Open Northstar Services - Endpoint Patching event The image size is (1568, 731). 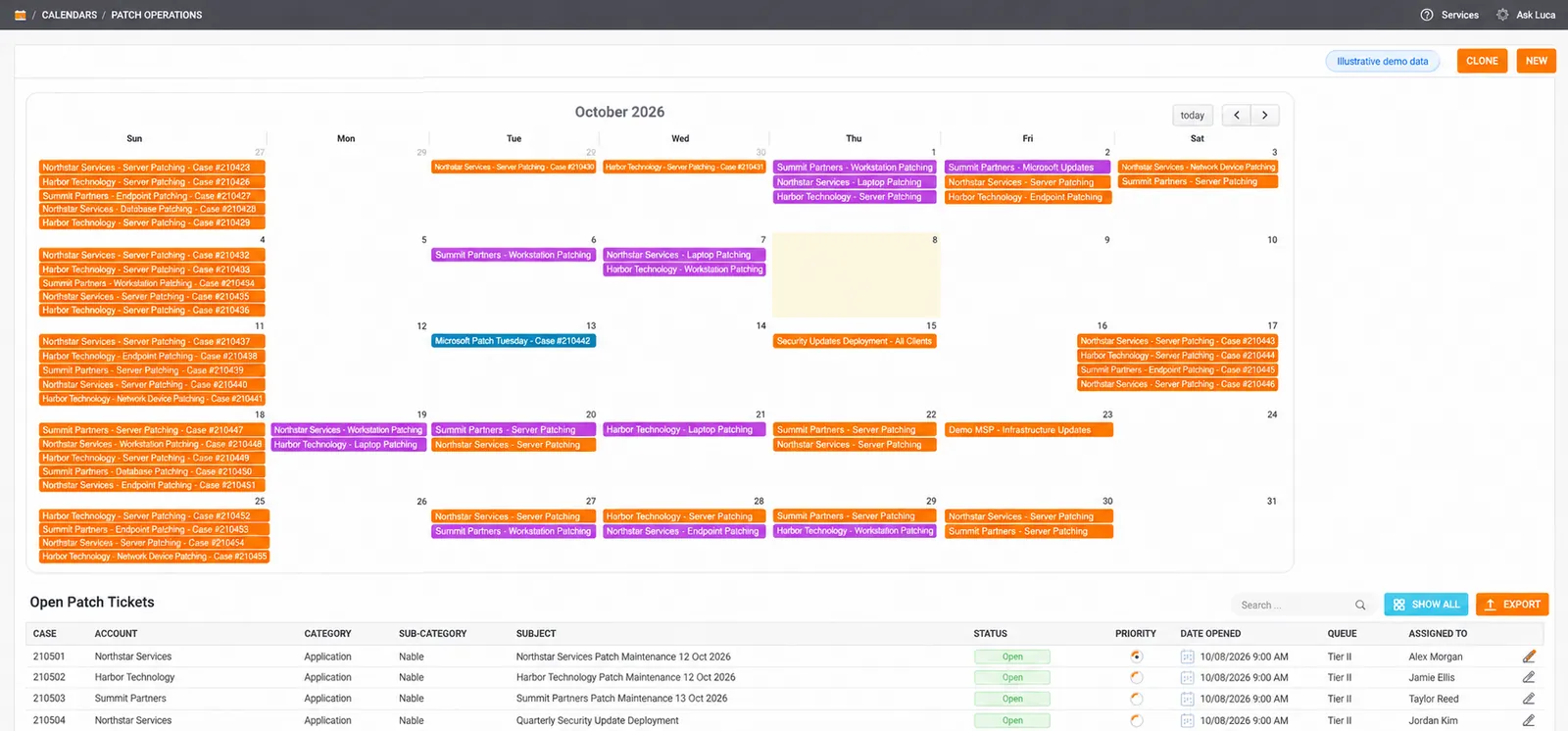[684, 531]
